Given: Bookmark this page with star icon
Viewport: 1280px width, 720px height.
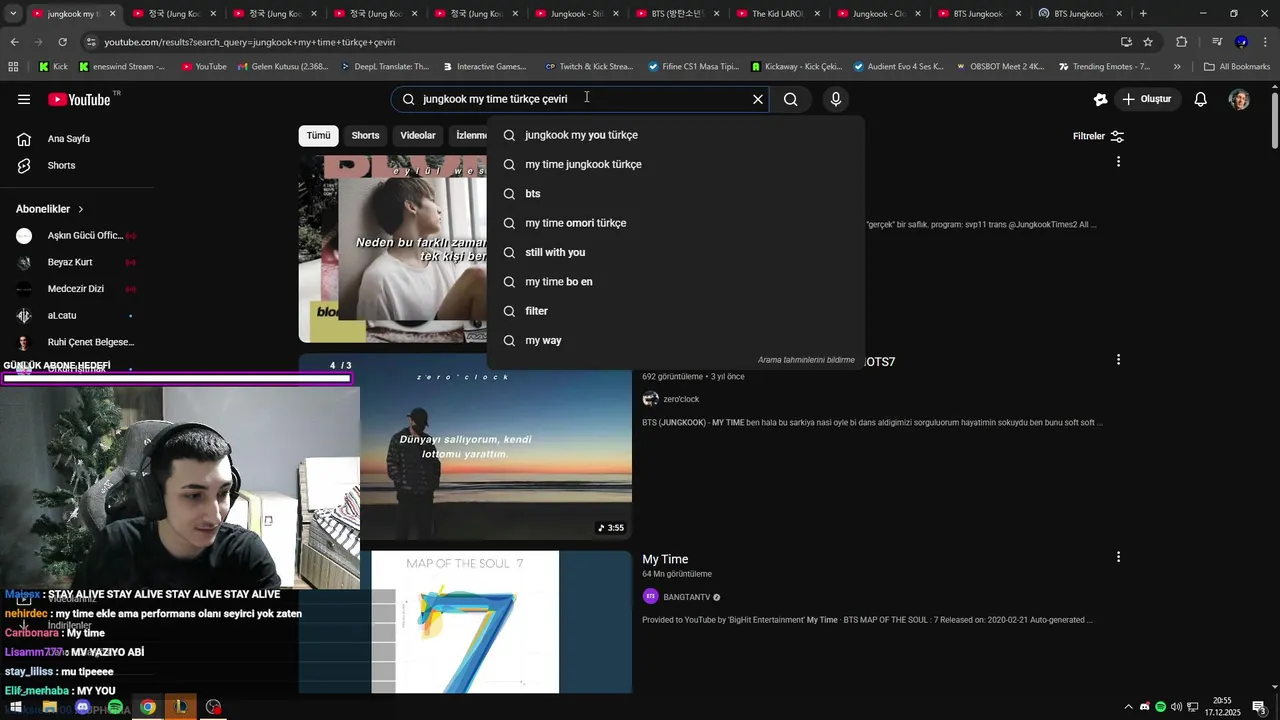Looking at the screenshot, I should [1148, 42].
